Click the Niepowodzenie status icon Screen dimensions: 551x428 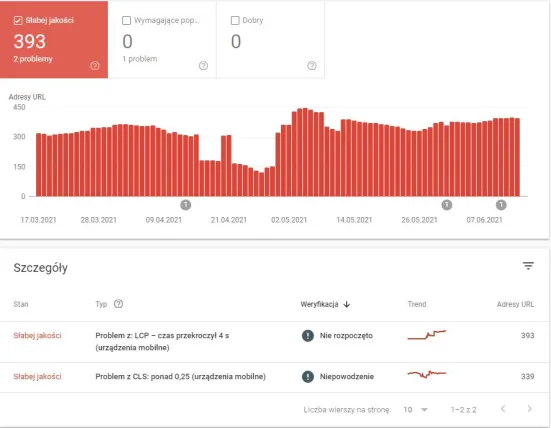pyautogui.click(x=308, y=377)
